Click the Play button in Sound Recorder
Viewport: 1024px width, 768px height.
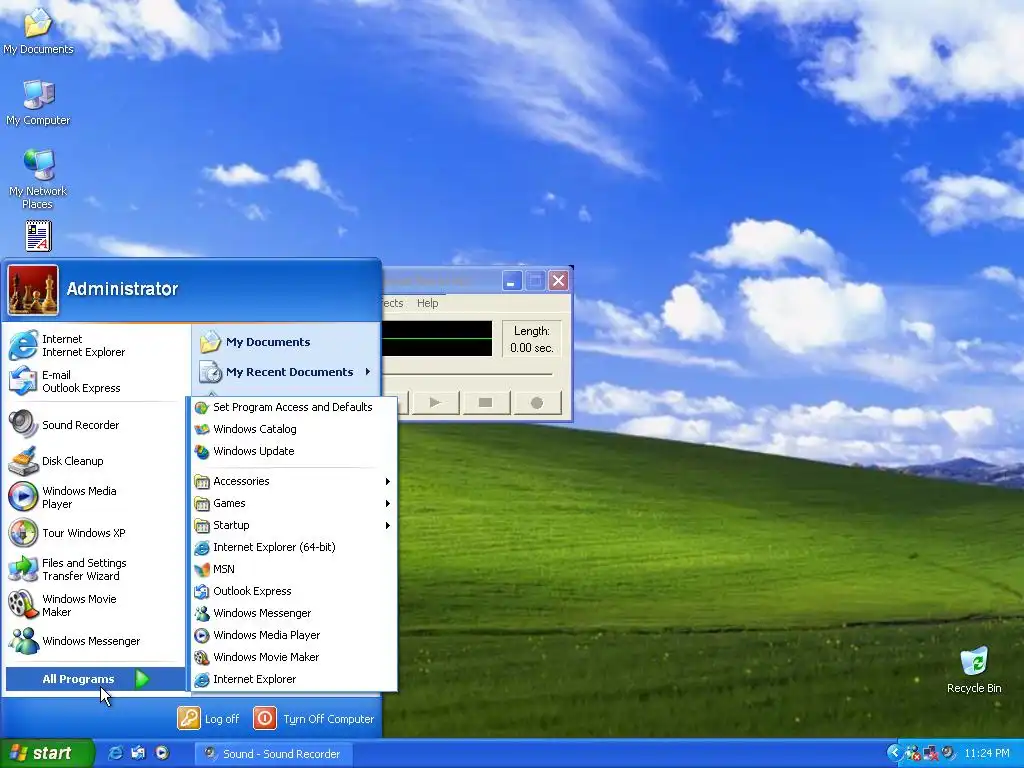[435, 403]
